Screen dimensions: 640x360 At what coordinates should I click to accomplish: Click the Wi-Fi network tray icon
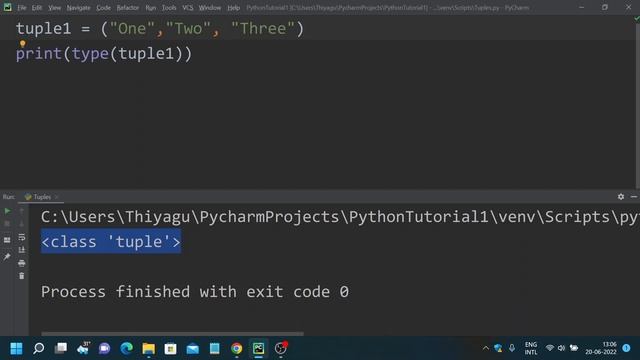point(550,348)
